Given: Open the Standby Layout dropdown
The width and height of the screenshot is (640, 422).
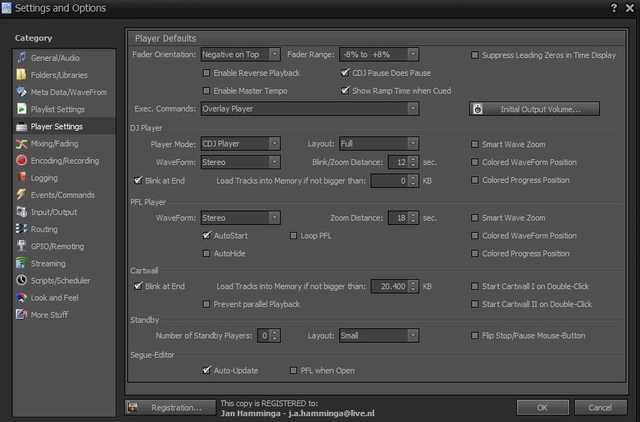Looking at the screenshot, I should coord(379,335).
